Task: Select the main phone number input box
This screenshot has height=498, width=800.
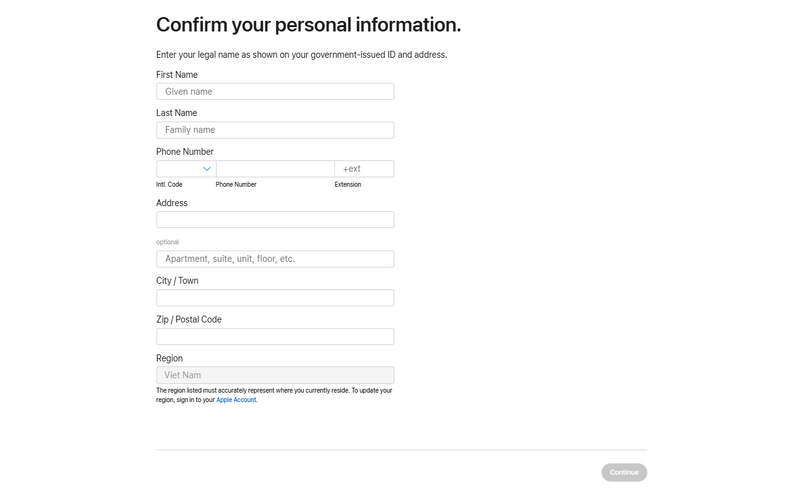Action: coord(275,169)
